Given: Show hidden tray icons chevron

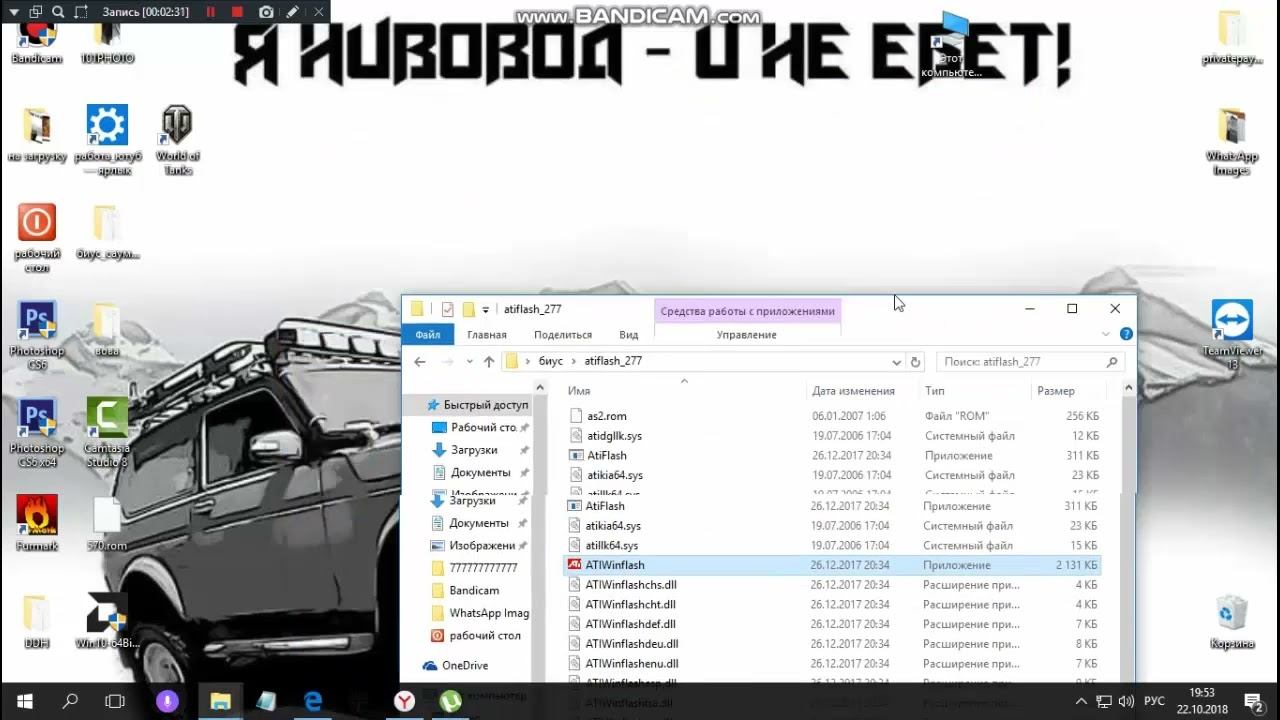Looking at the screenshot, I should point(1081,701).
